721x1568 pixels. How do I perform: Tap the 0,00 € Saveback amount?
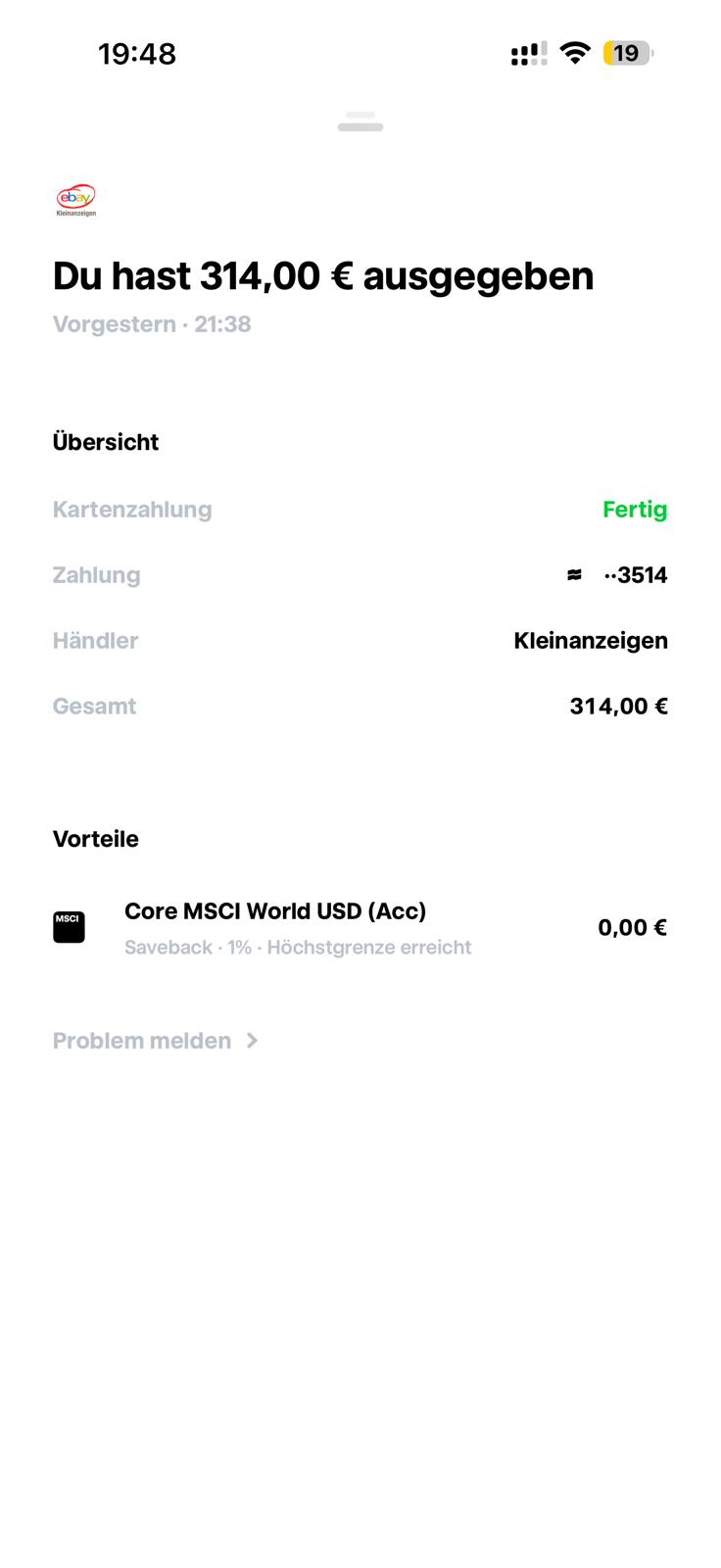point(632,928)
